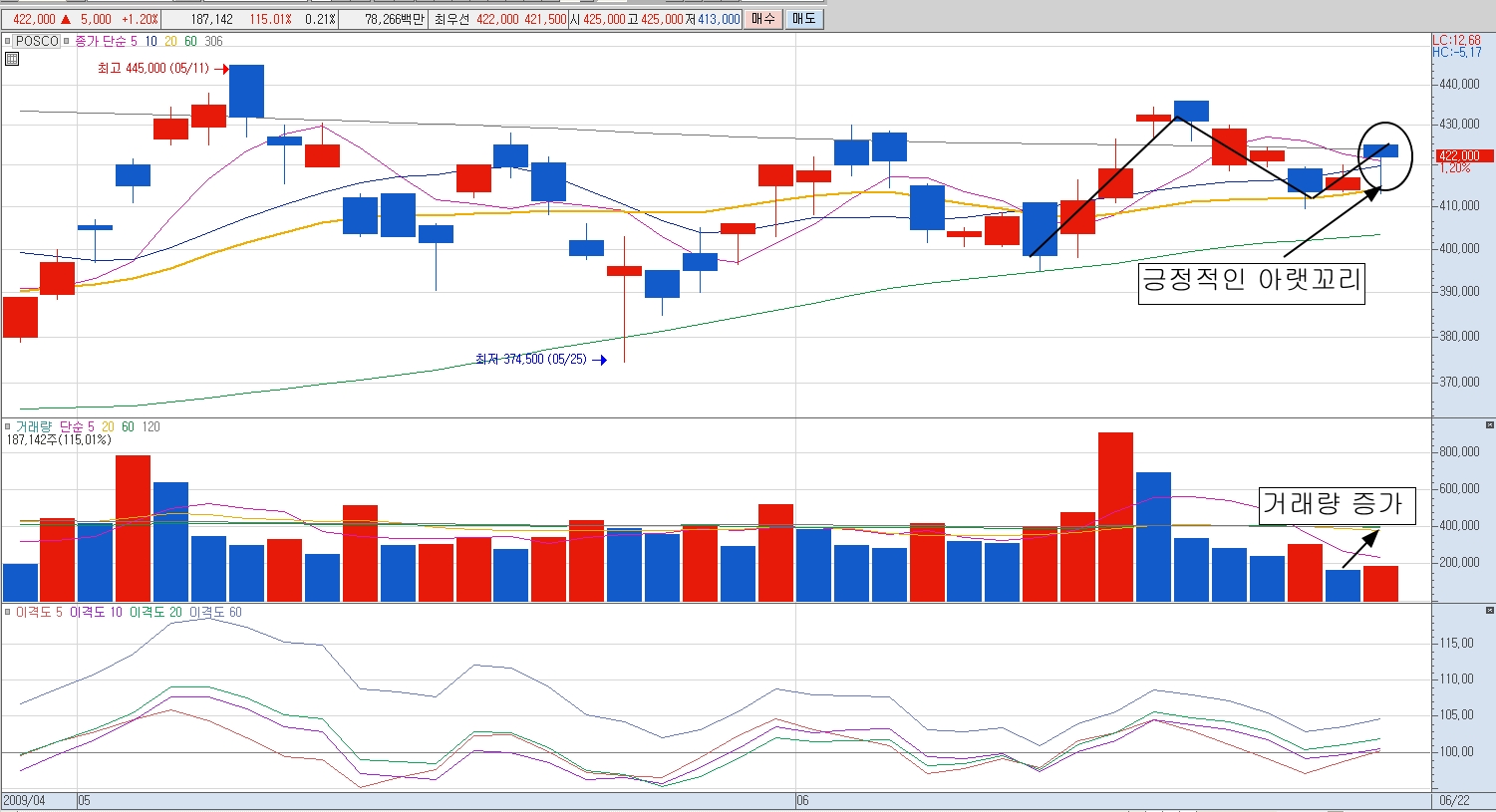Click the 이격도 panel's top-right corner icon
The width and height of the screenshot is (1496, 812).
pos(1489,611)
